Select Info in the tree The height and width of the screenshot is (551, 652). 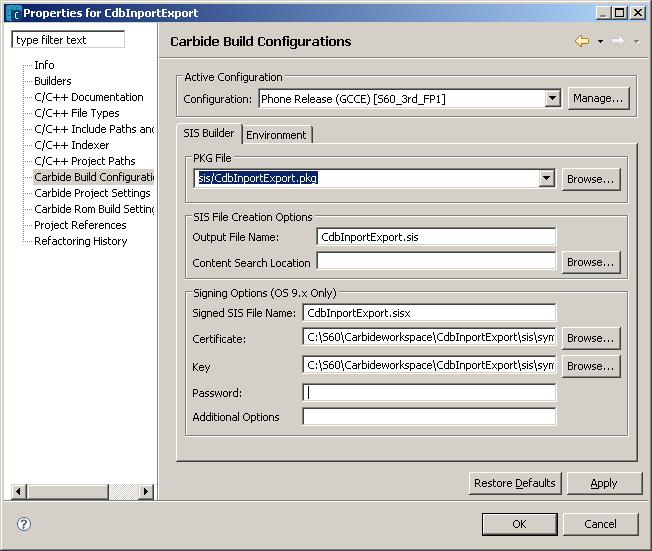(x=44, y=65)
